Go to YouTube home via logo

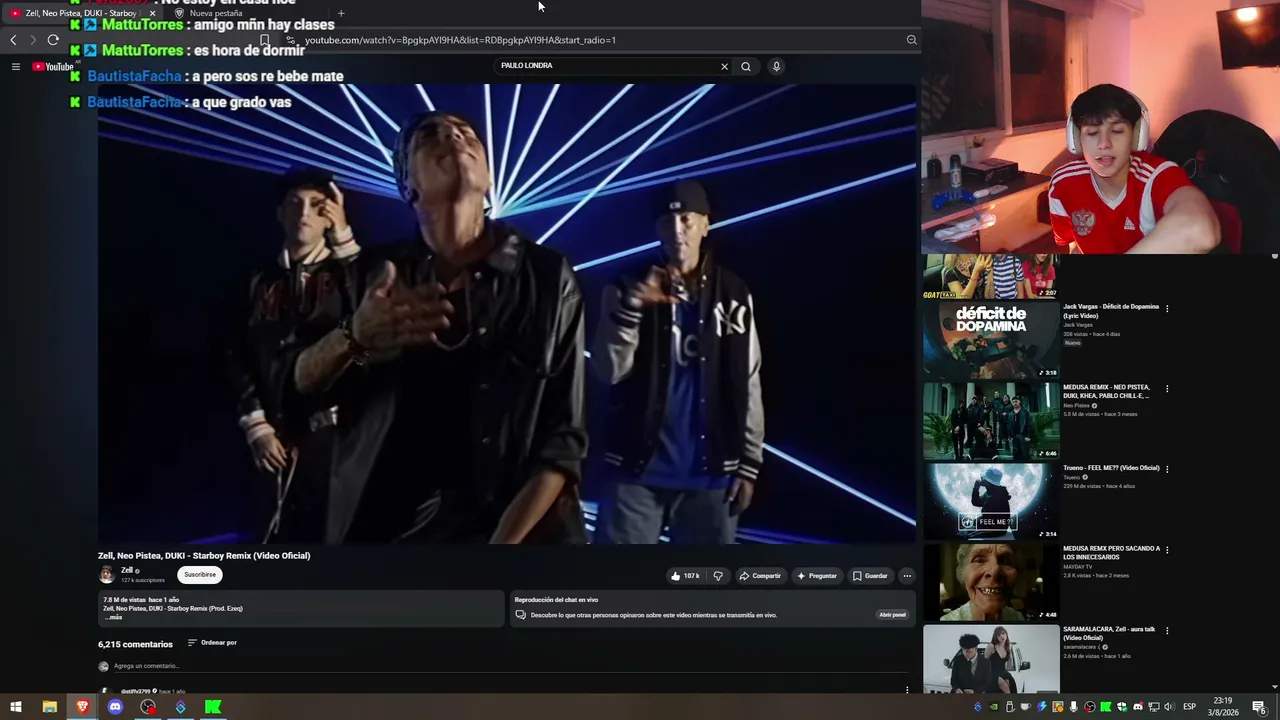pos(53,67)
